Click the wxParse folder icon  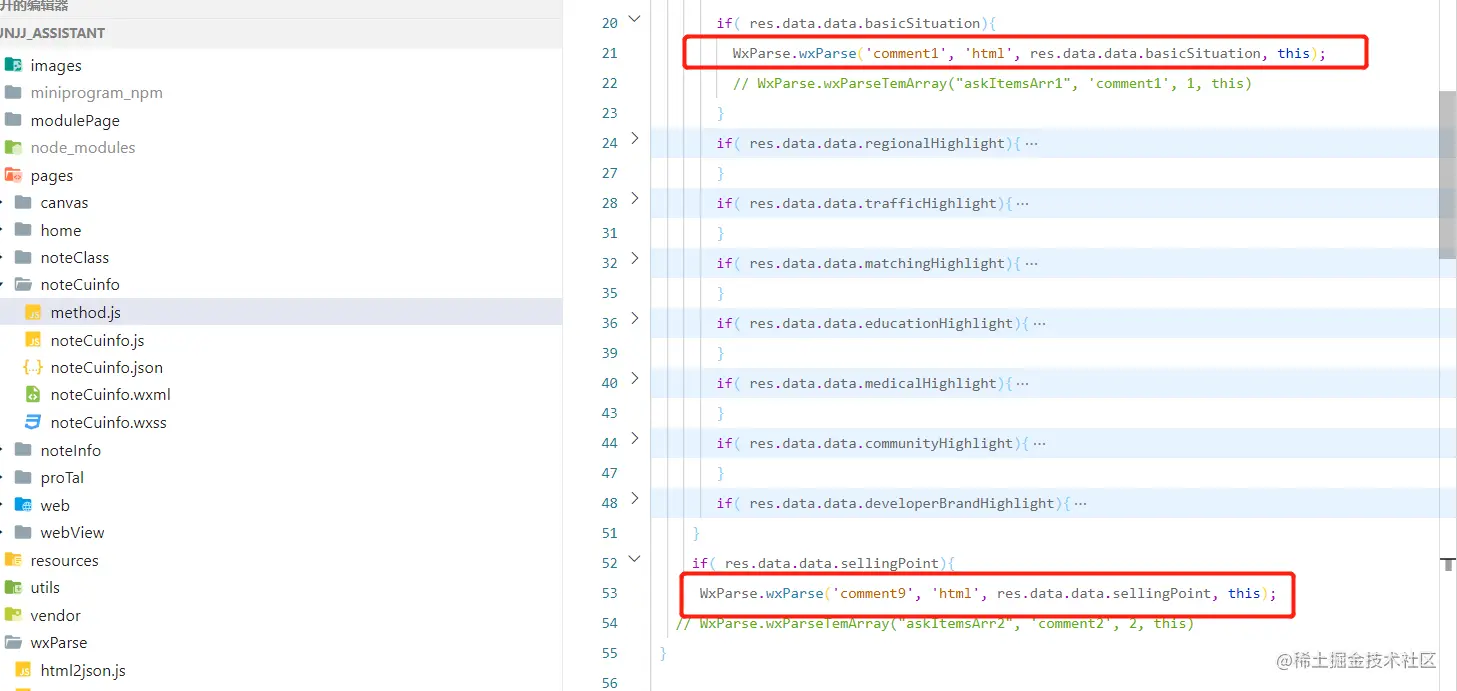13,642
